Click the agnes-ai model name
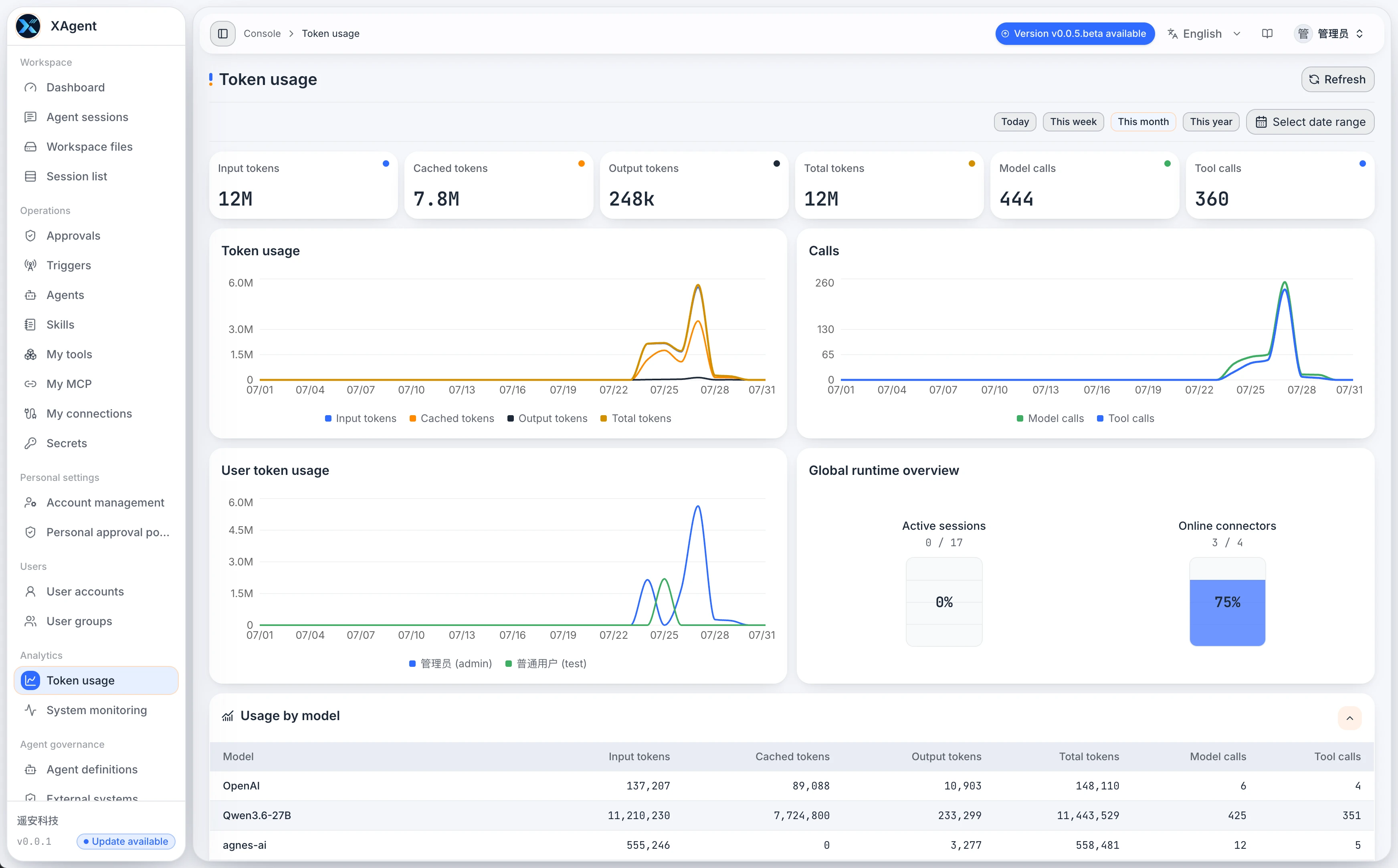Image resolution: width=1398 pixels, height=868 pixels. 244,845
